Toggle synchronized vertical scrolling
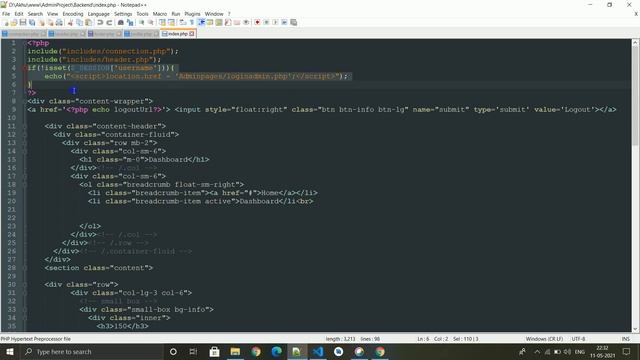Screen dimensions: 640x360 [162, 22]
